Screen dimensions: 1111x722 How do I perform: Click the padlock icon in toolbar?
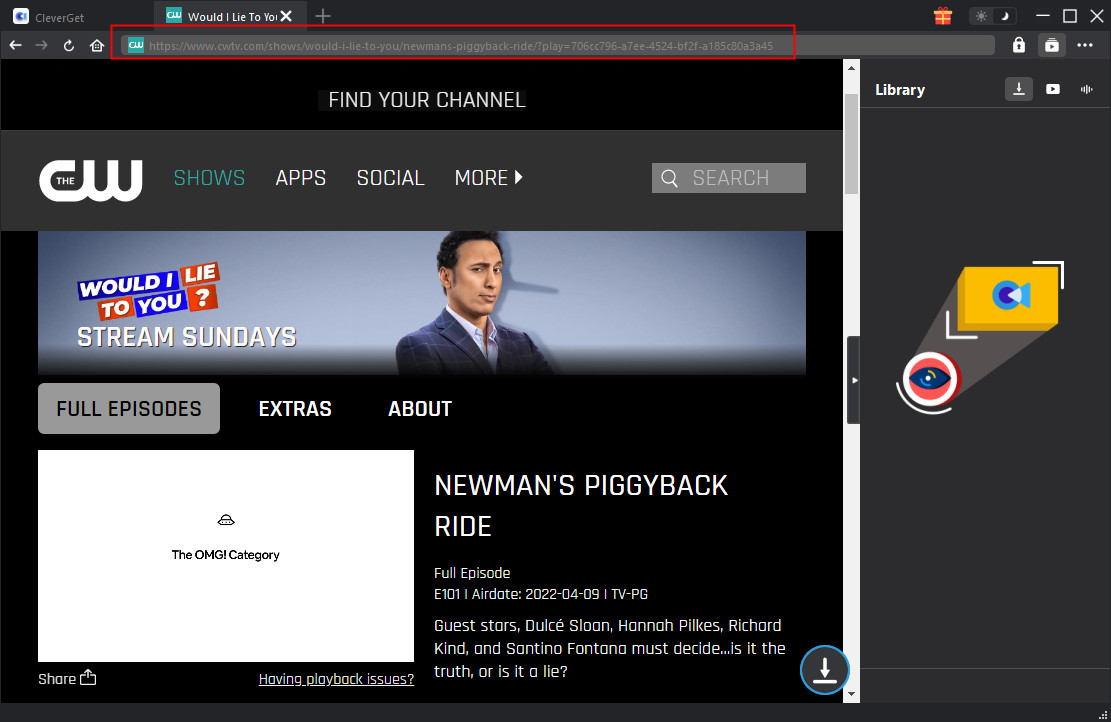click(x=1018, y=45)
